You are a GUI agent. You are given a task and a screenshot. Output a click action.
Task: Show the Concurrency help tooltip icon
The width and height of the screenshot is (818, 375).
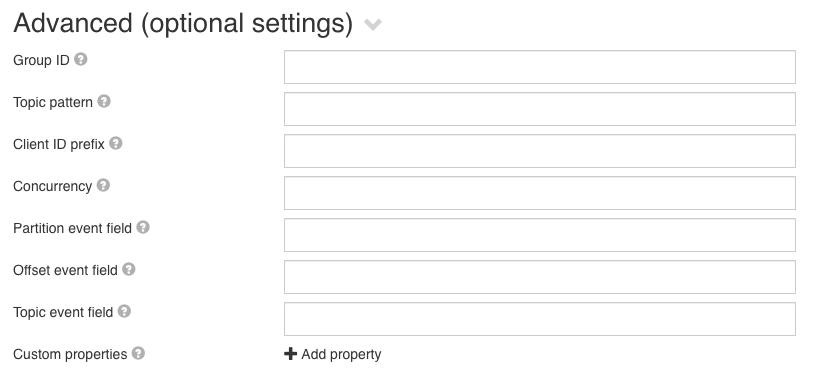pyautogui.click(x=103, y=185)
